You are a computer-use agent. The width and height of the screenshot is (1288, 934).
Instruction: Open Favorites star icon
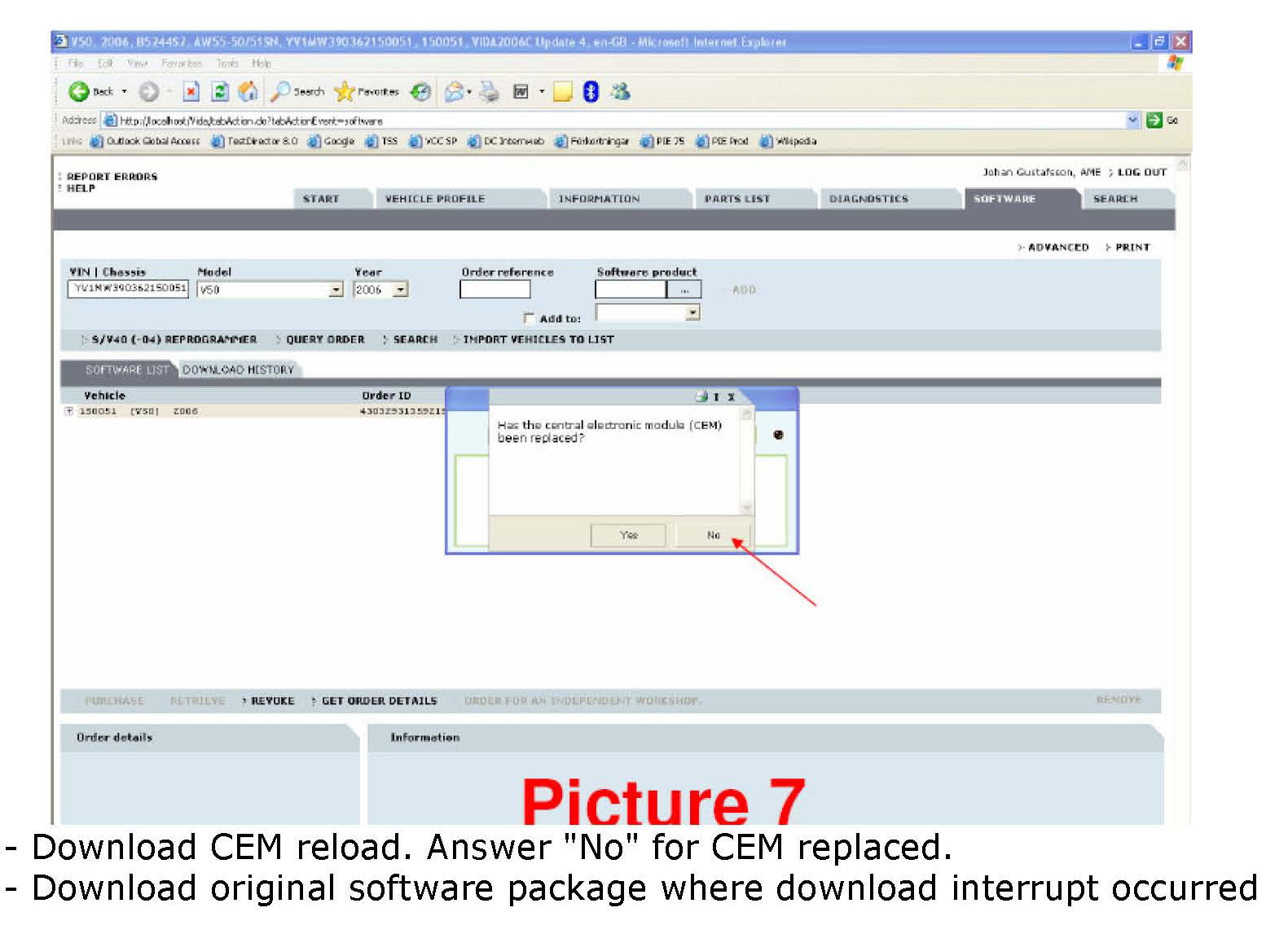pyautogui.click(x=345, y=92)
